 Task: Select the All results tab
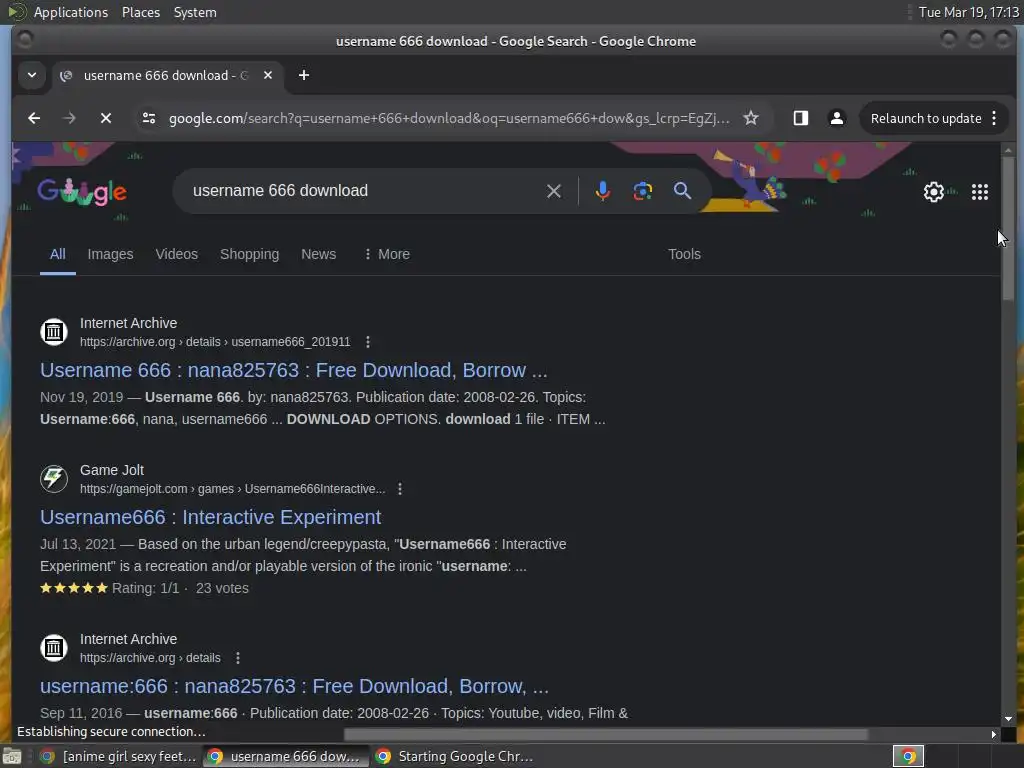tap(57, 254)
